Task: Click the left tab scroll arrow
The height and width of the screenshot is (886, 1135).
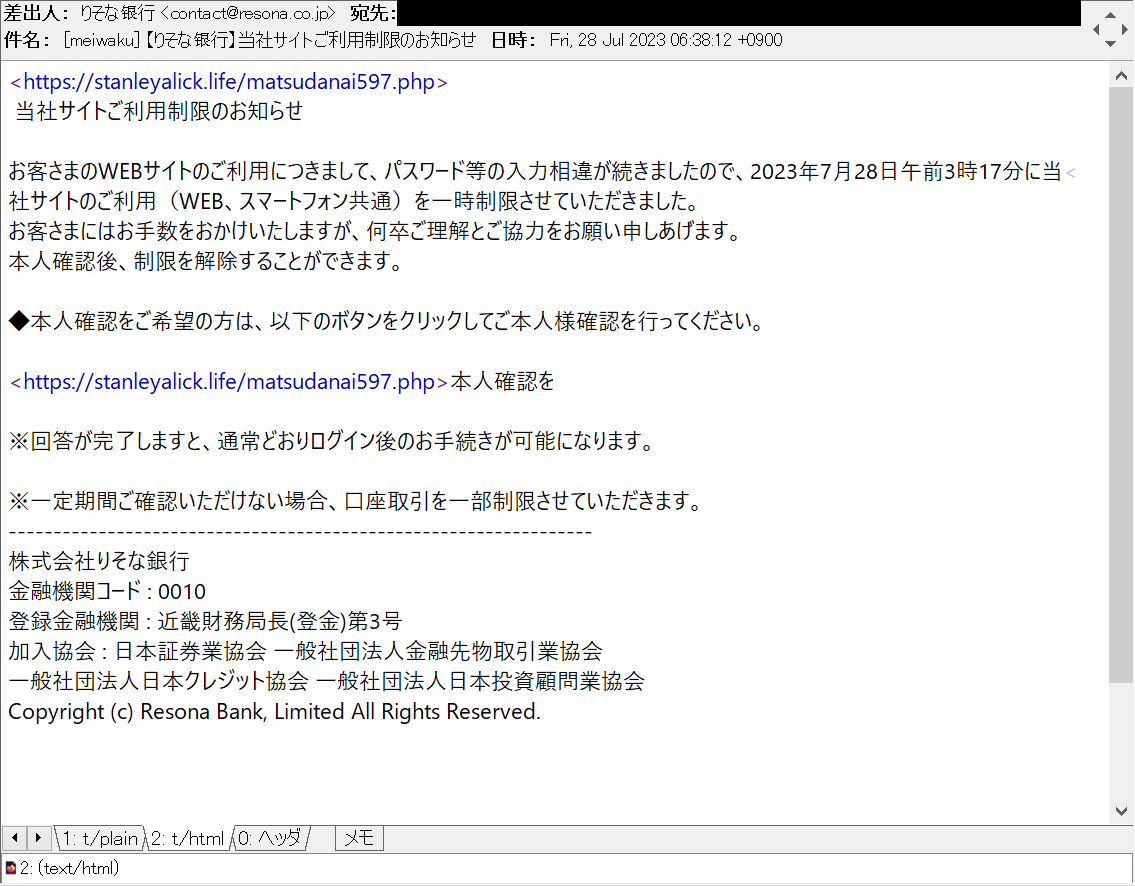Action: tap(14, 838)
